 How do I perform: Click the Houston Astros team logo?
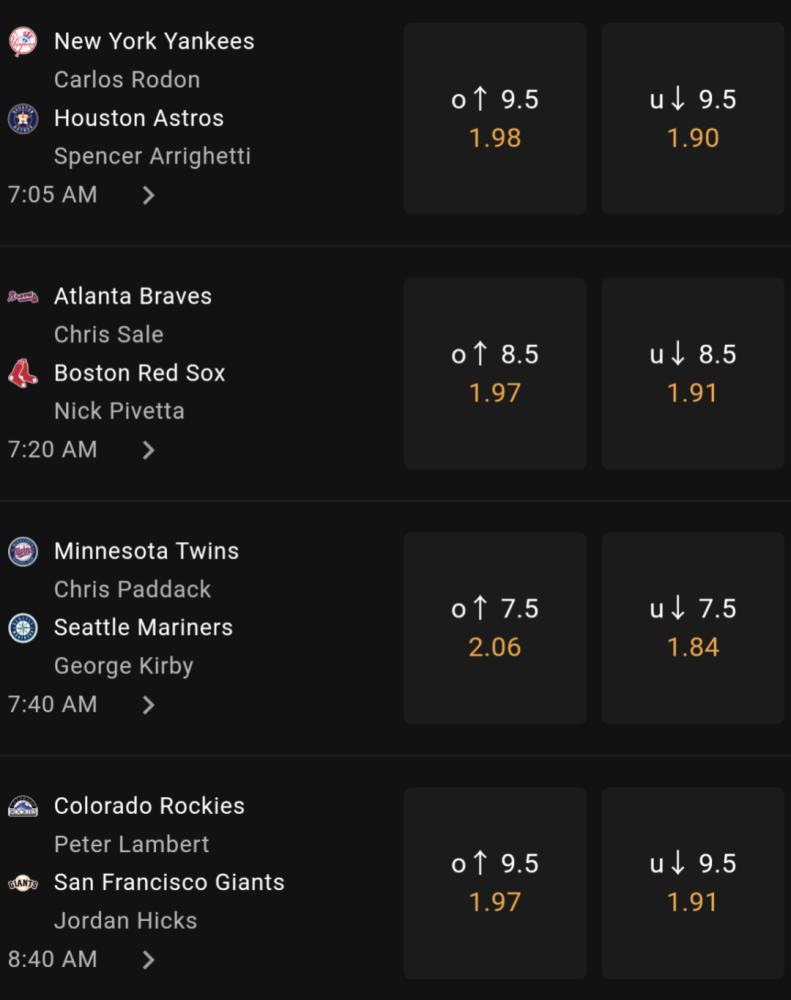tap(22, 119)
